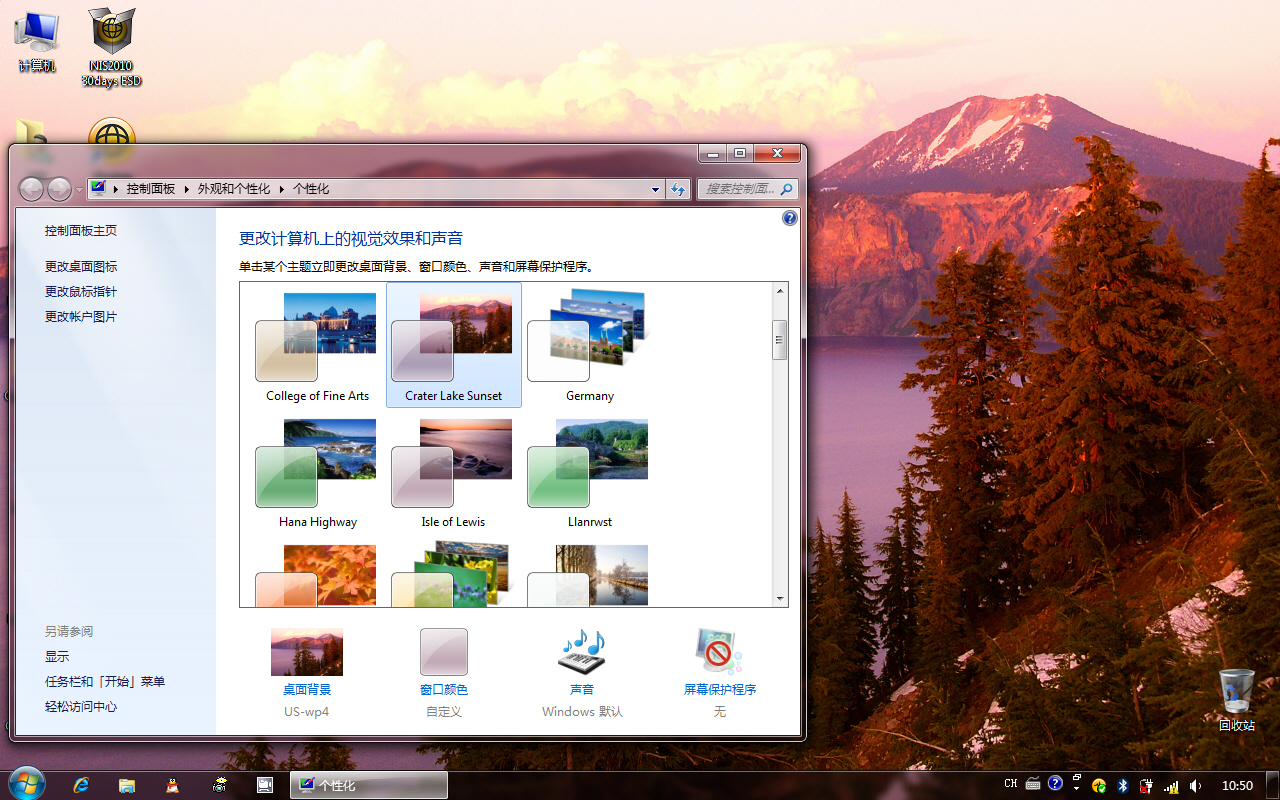This screenshot has height=800, width=1280.
Task: Click the 10:50 clock
Action: pyautogui.click(x=1237, y=786)
